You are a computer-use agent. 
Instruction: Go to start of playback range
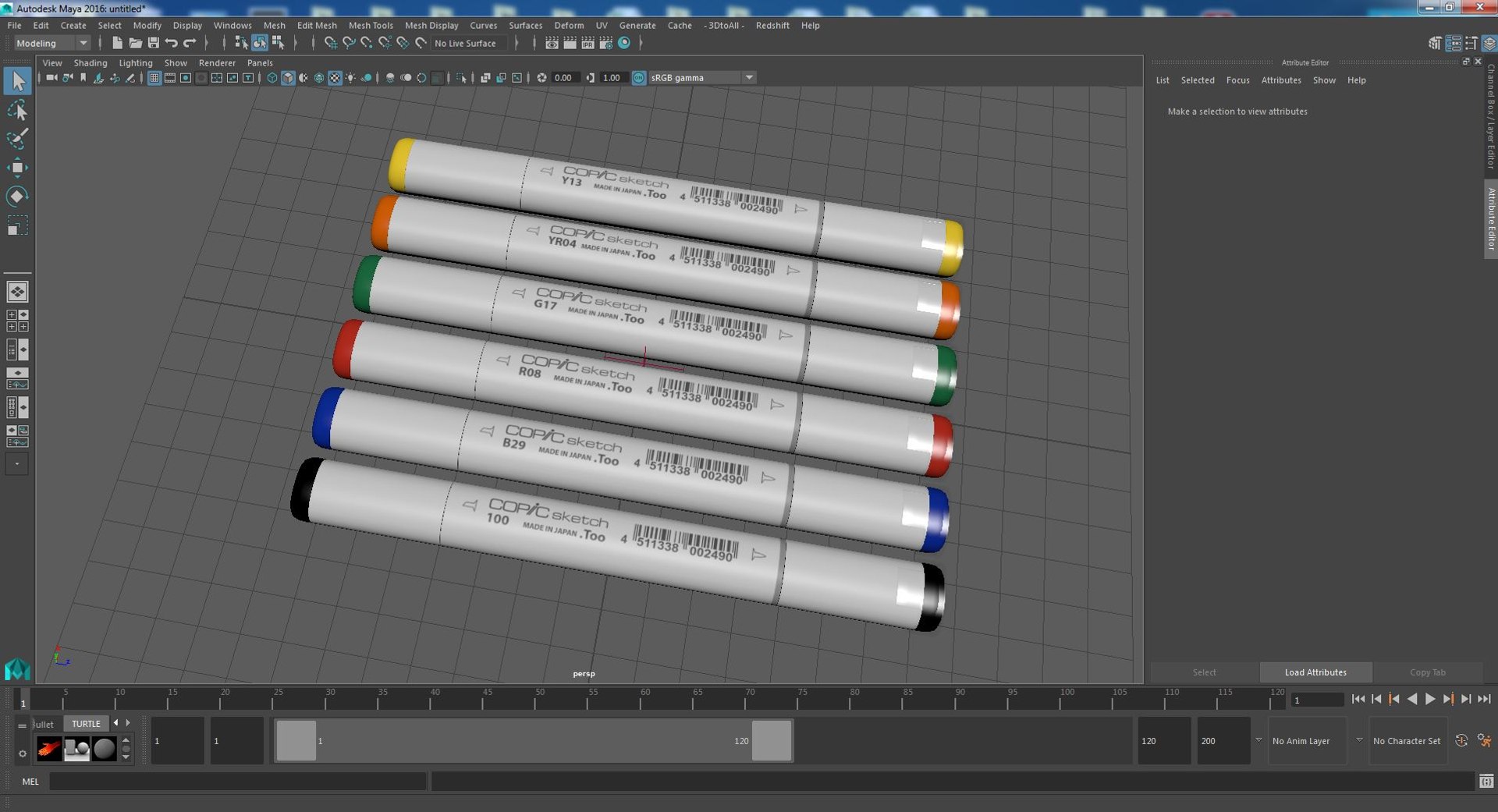pyautogui.click(x=1358, y=700)
